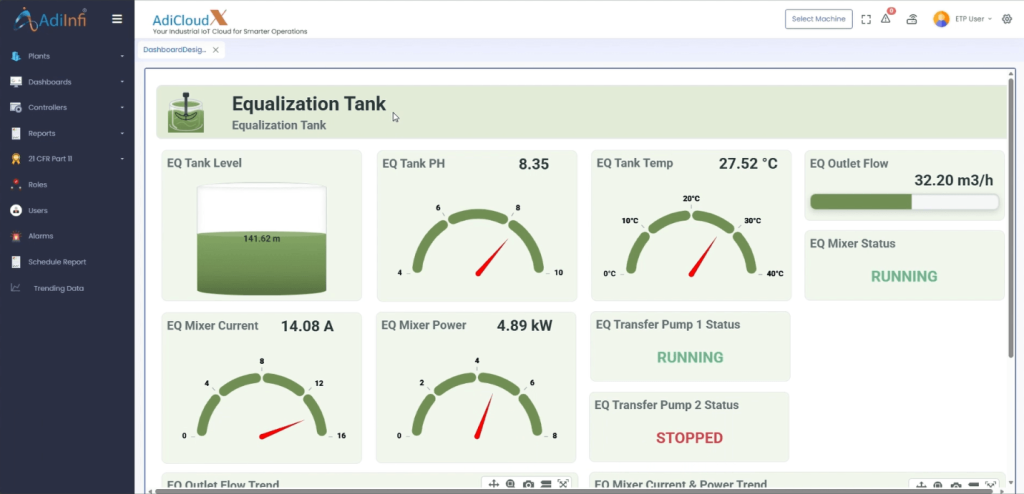Expand the Controllers menu arrow
1024x494 pixels.
(x=122, y=108)
